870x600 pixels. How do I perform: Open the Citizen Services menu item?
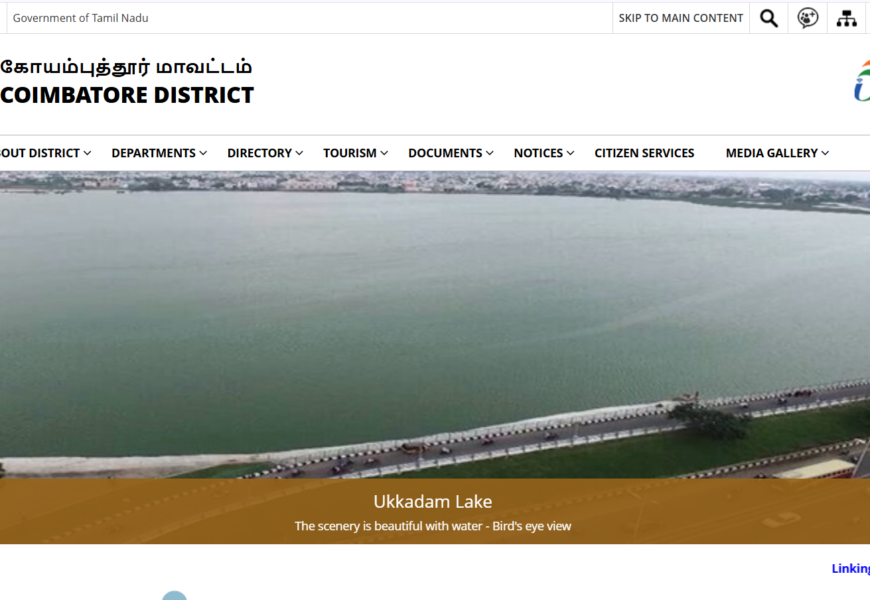tap(644, 153)
